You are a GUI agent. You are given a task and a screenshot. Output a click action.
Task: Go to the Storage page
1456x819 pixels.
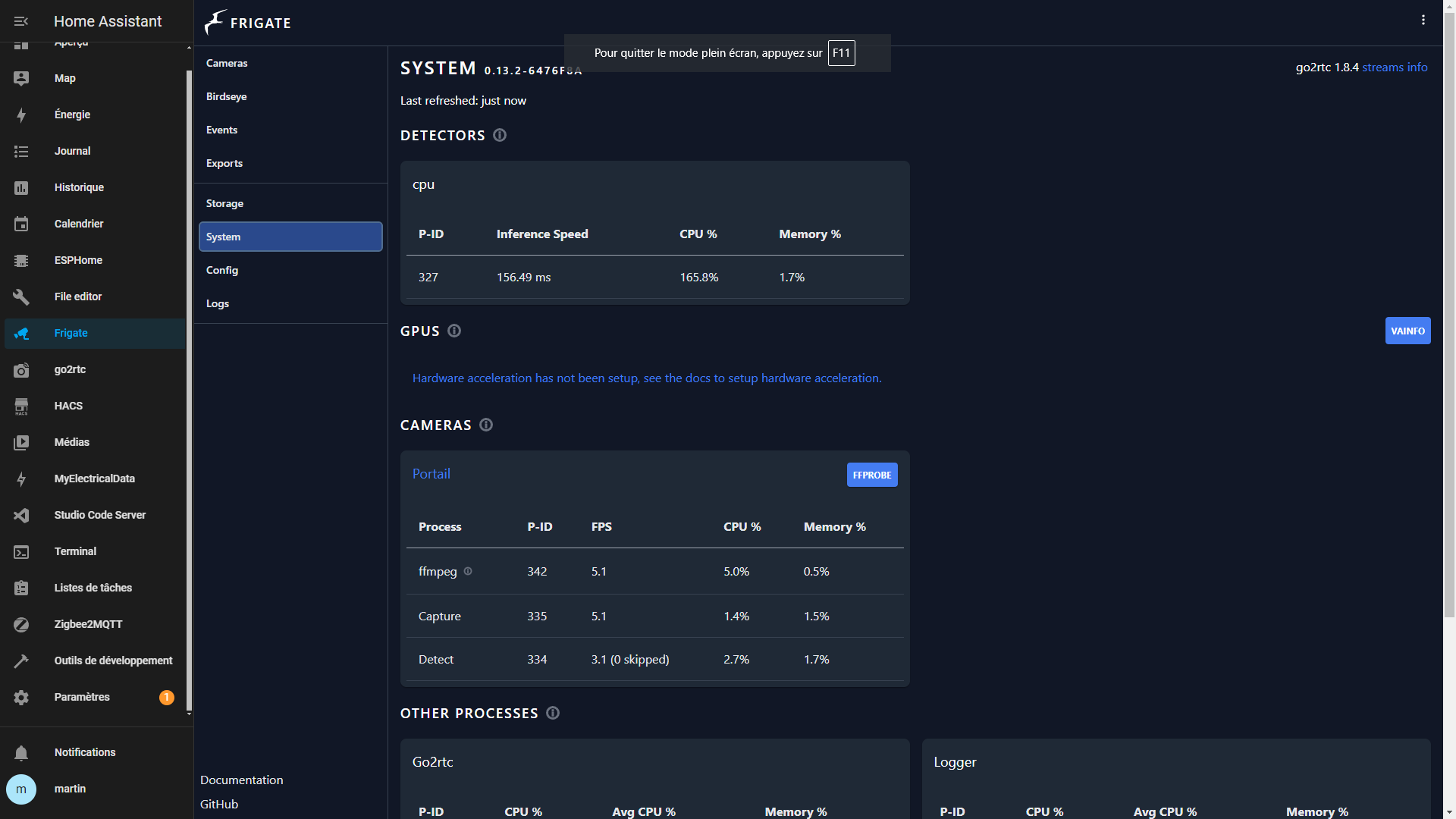[x=224, y=203]
